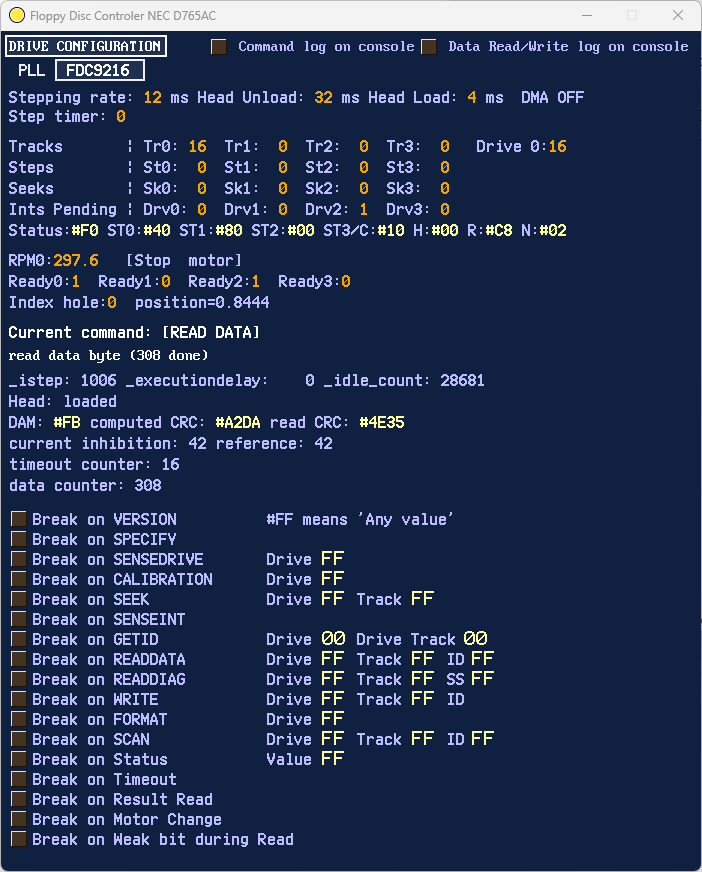The height and width of the screenshot is (872, 702).
Task: Check Break on SENSEDRIVE box
Action: (19, 559)
